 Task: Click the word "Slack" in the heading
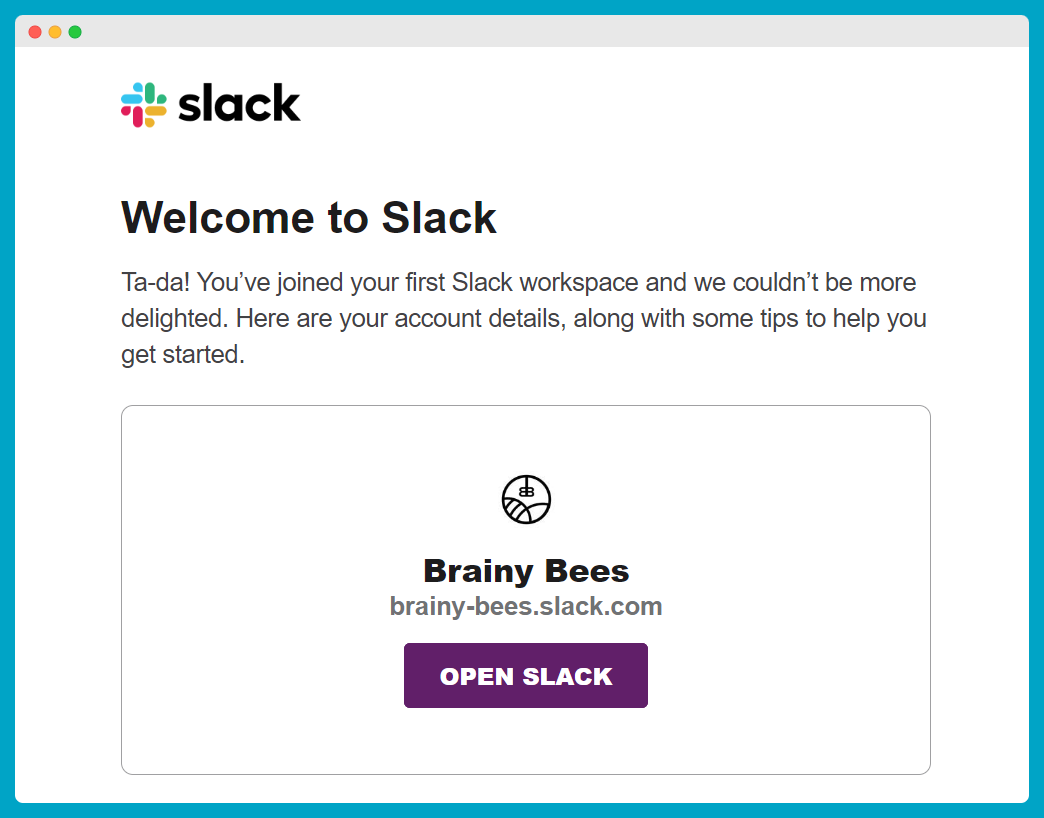439,218
